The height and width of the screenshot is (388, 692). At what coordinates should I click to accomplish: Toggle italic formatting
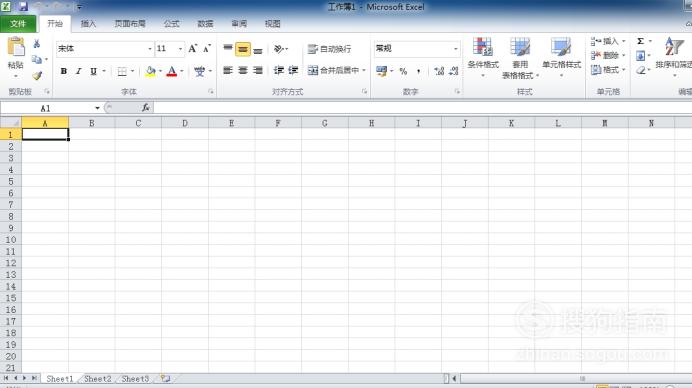(79, 71)
